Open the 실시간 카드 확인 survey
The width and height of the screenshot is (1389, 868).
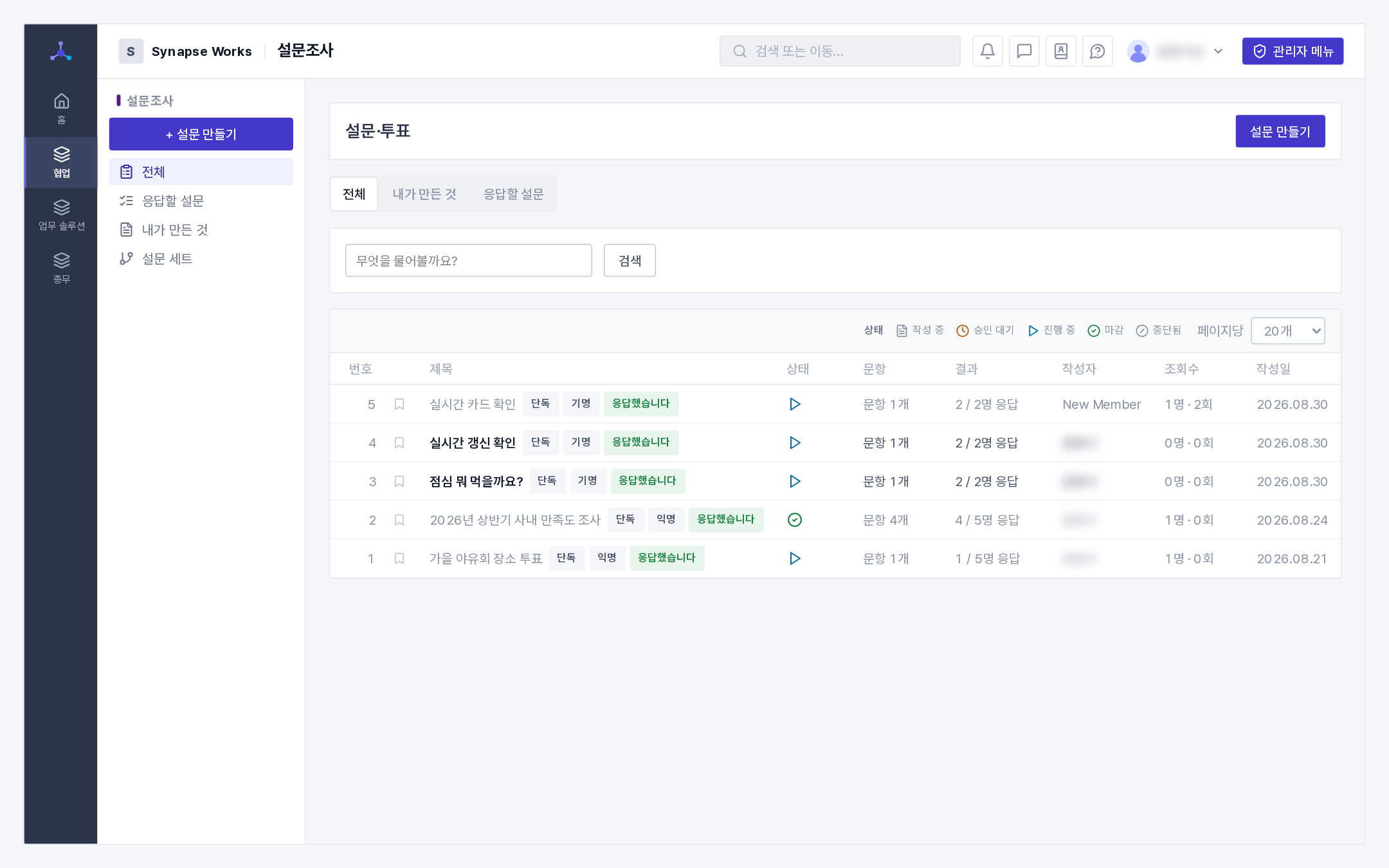(x=473, y=404)
